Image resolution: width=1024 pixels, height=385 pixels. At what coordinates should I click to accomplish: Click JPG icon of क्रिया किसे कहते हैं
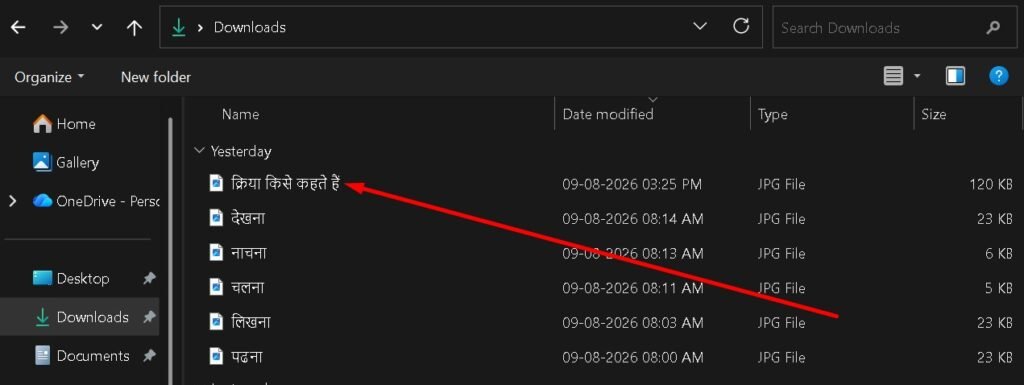coord(216,184)
